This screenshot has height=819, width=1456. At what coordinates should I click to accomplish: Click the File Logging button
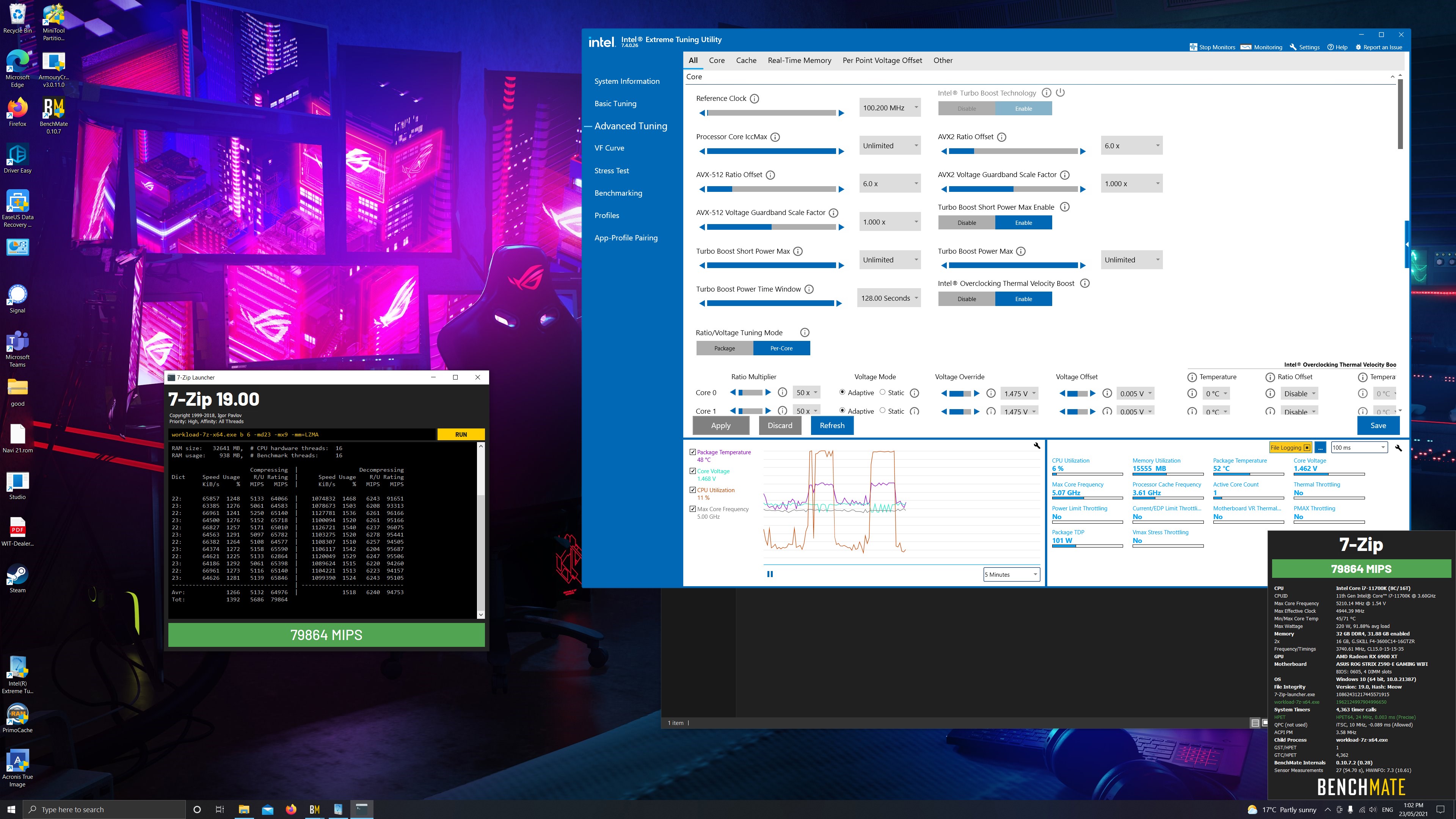[x=1290, y=448]
